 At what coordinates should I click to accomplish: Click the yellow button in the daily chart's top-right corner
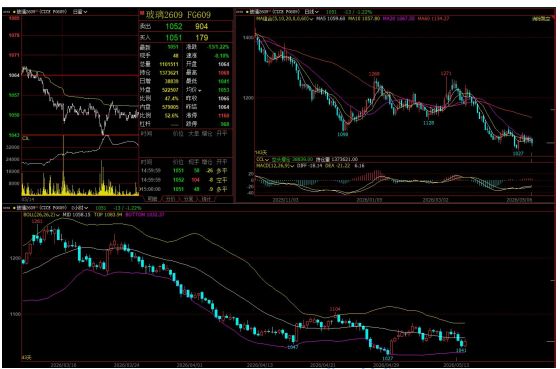(x=541, y=19)
